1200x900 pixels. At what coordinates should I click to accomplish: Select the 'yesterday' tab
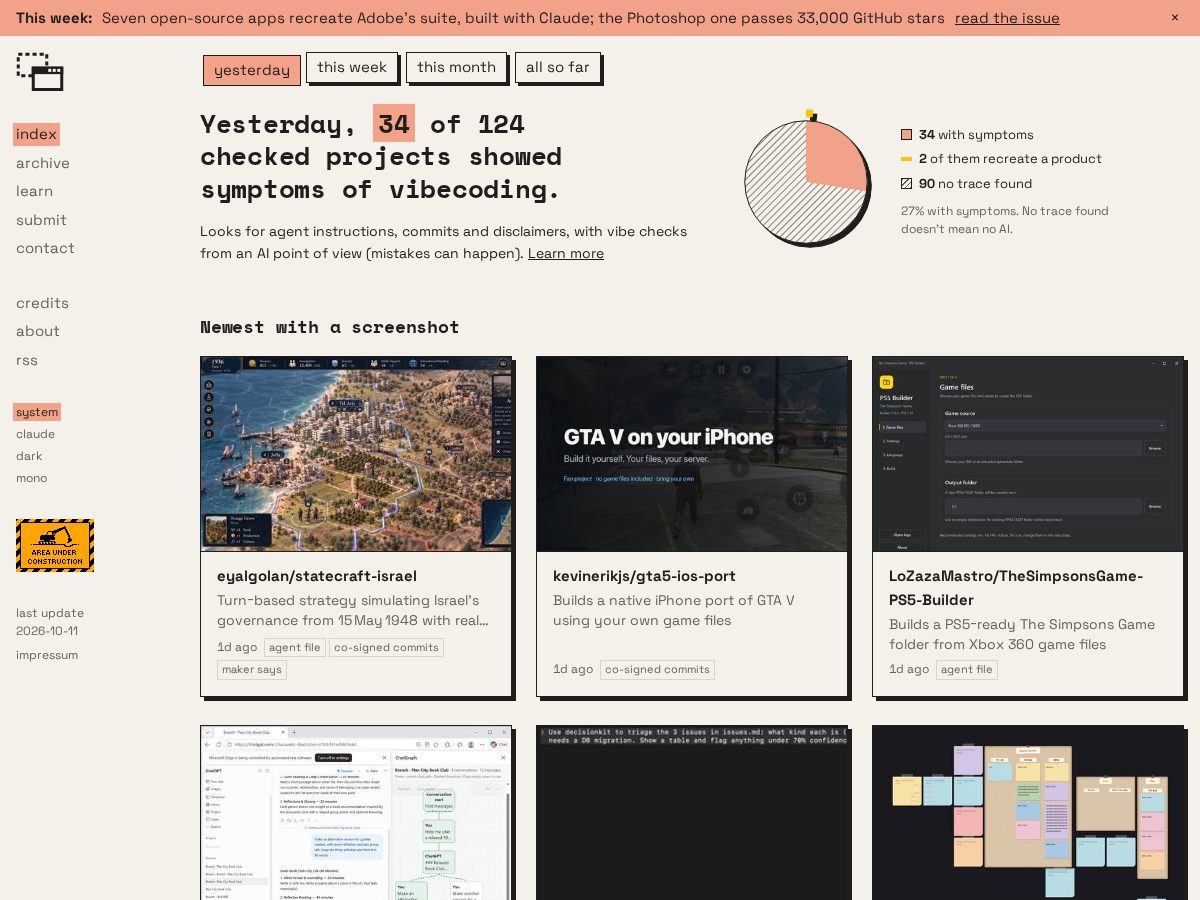pyautogui.click(x=252, y=70)
